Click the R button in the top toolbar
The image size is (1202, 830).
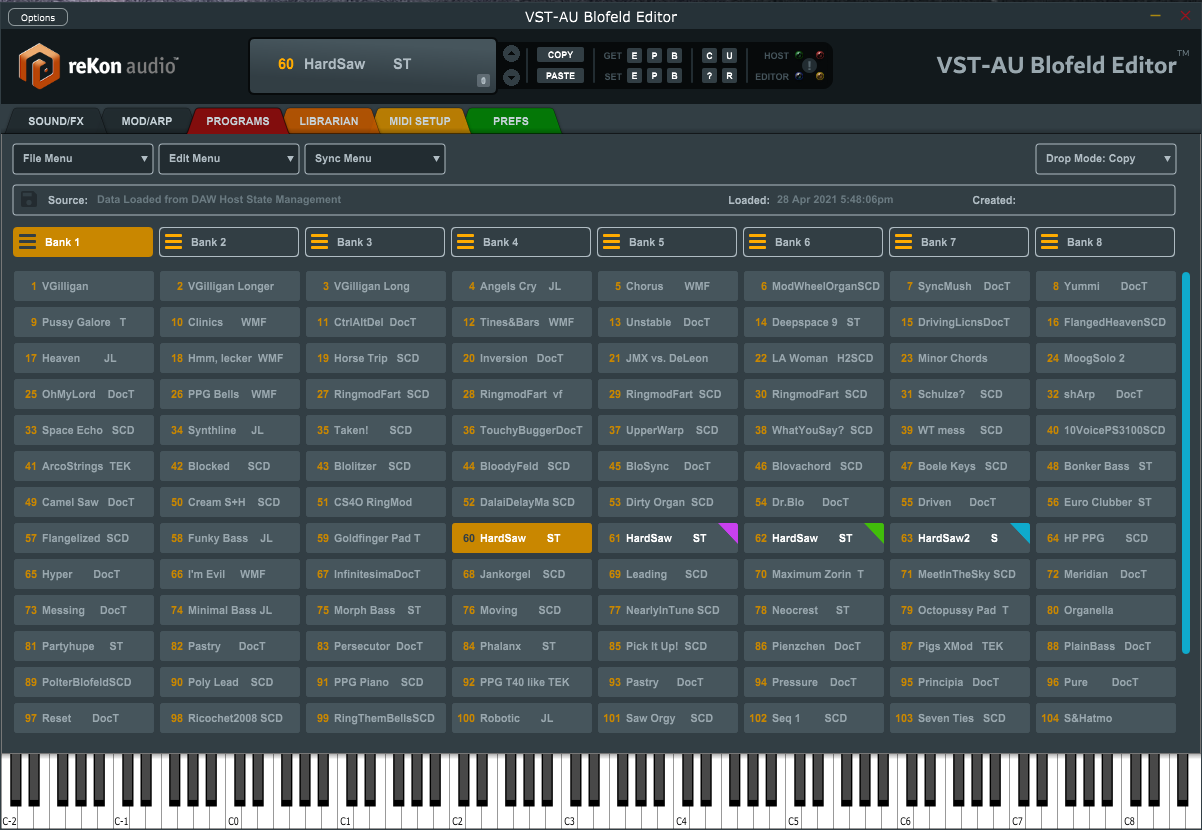pyautogui.click(x=729, y=76)
